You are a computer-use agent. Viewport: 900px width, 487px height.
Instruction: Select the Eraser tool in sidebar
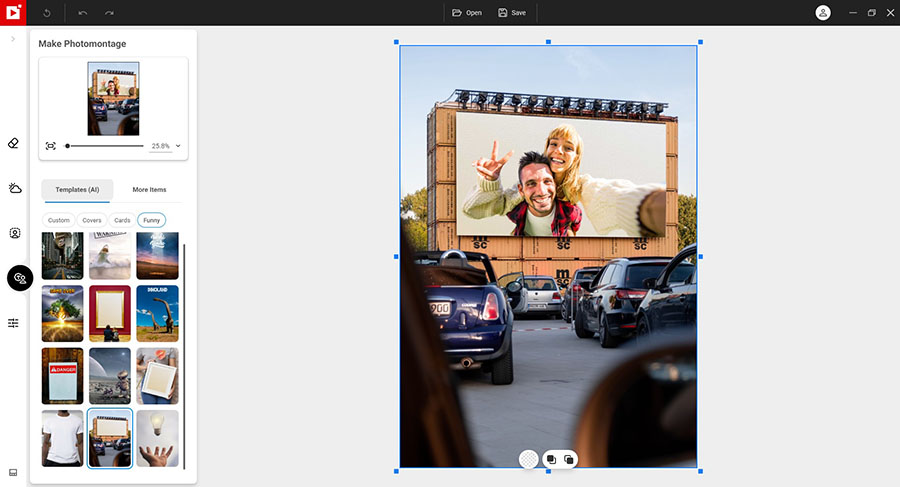(14, 143)
